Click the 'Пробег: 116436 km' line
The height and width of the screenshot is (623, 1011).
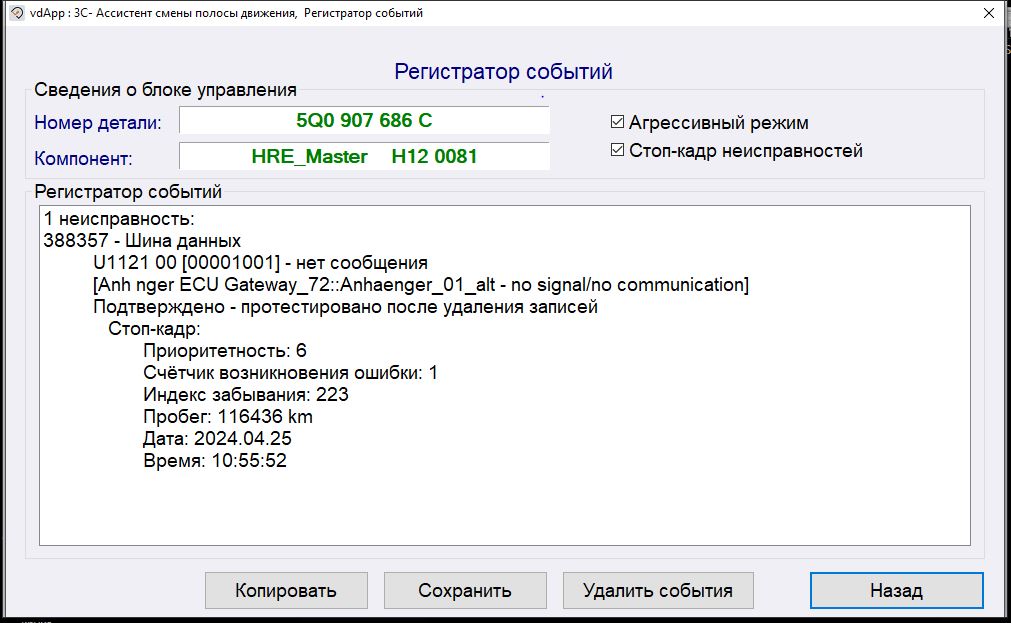[x=228, y=416]
